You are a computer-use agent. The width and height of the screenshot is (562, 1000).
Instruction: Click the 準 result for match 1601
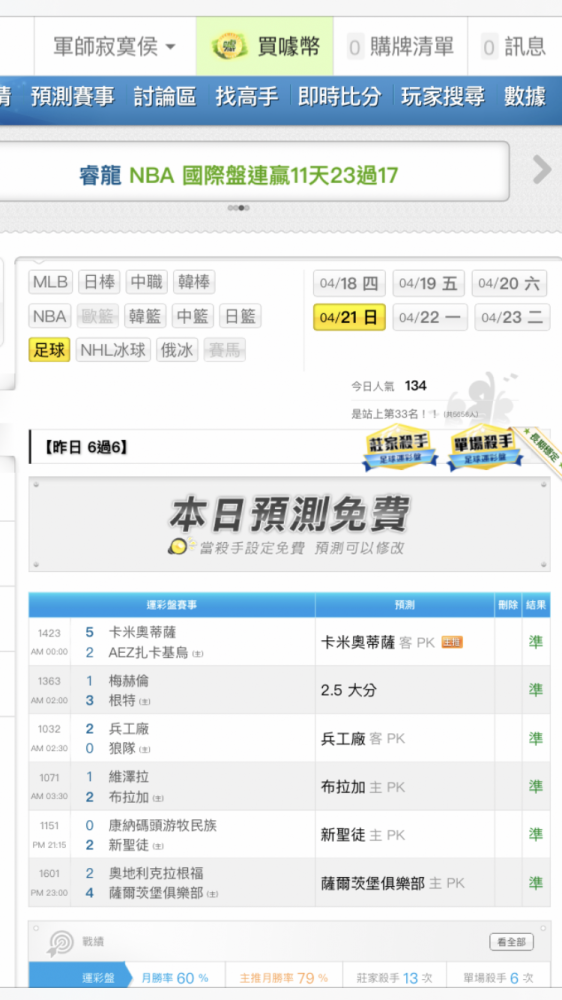(536, 883)
